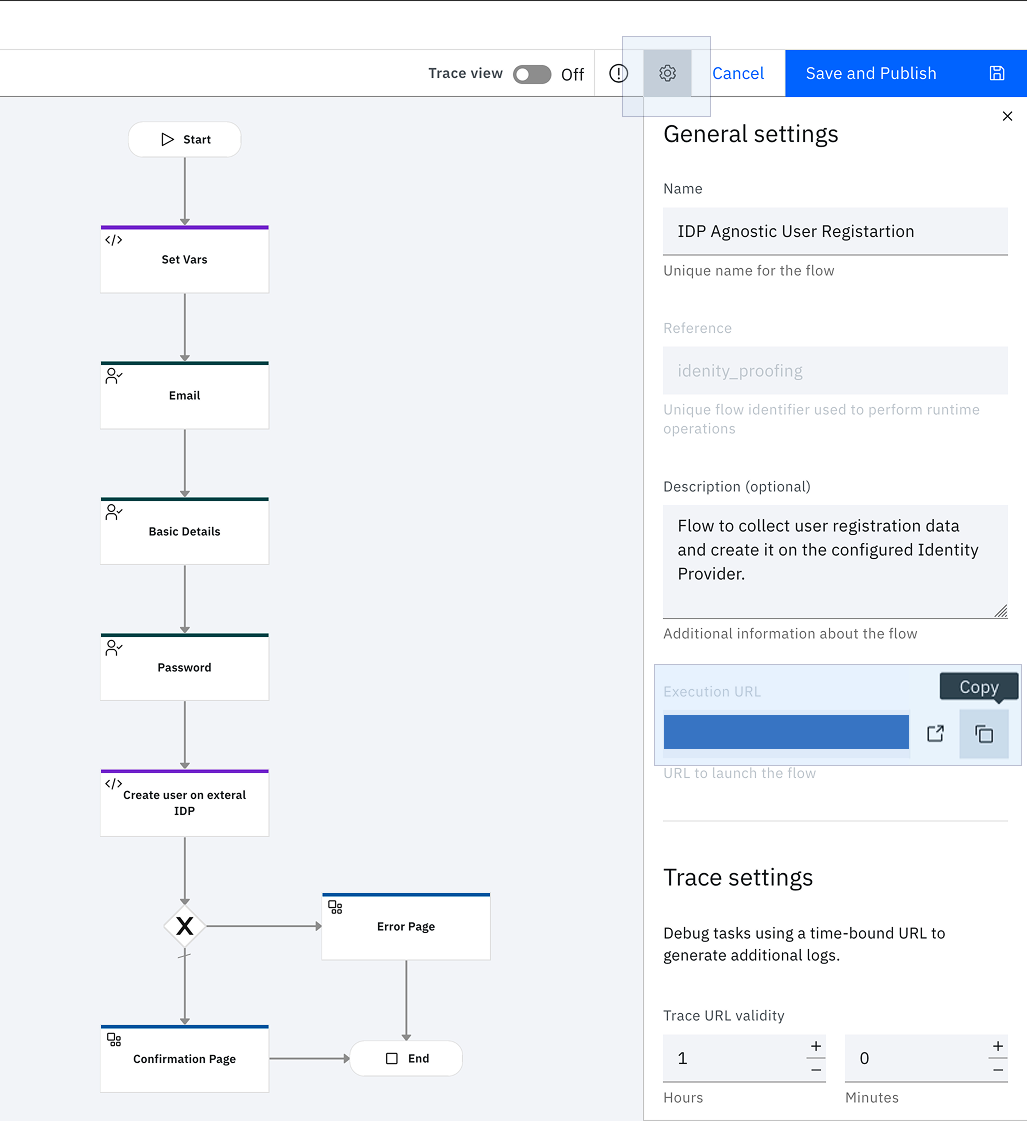Select the Start node
This screenshot has height=1121, width=1027.
[184, 139]
